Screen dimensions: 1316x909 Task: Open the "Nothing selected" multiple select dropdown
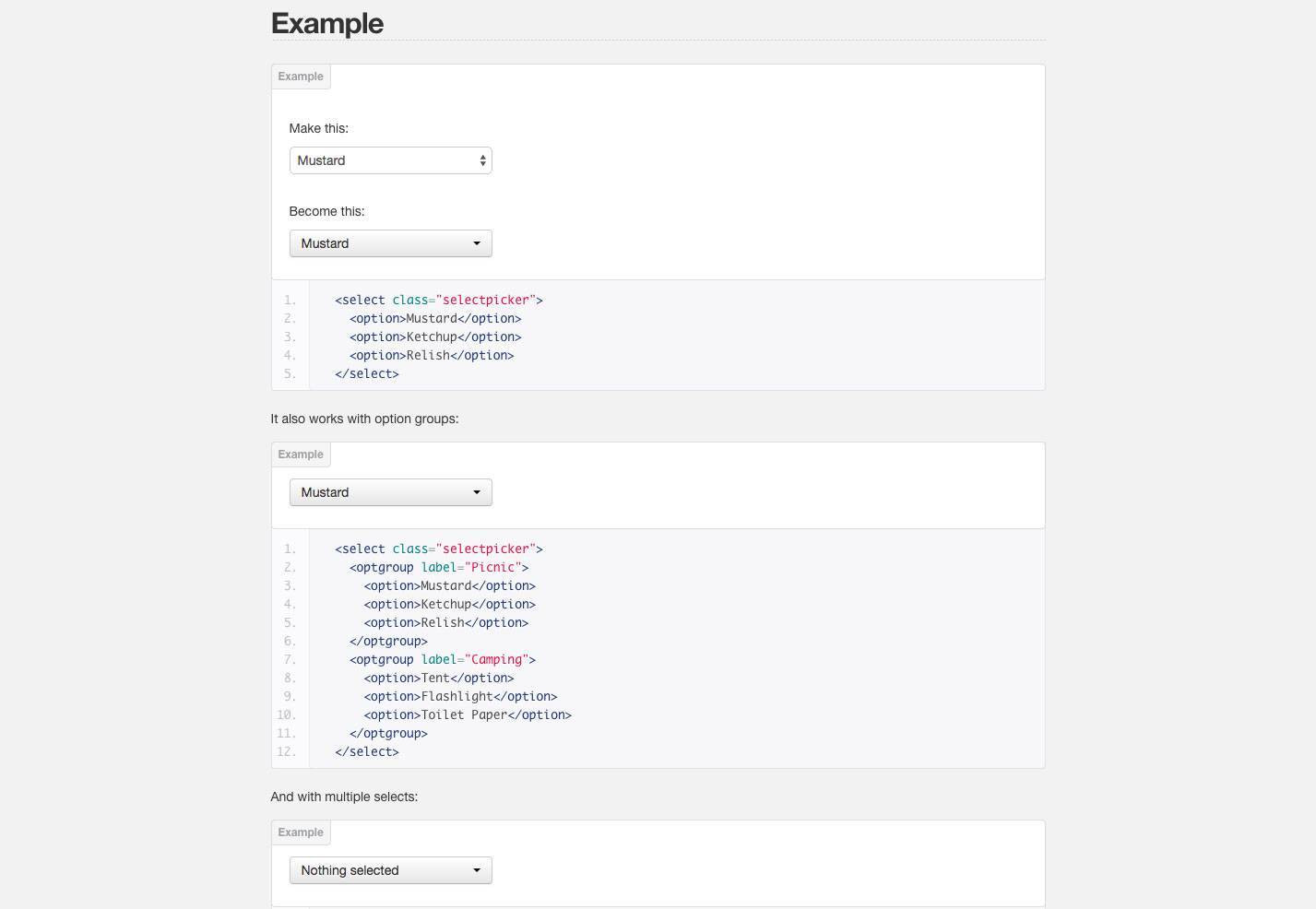coord(390,870)
